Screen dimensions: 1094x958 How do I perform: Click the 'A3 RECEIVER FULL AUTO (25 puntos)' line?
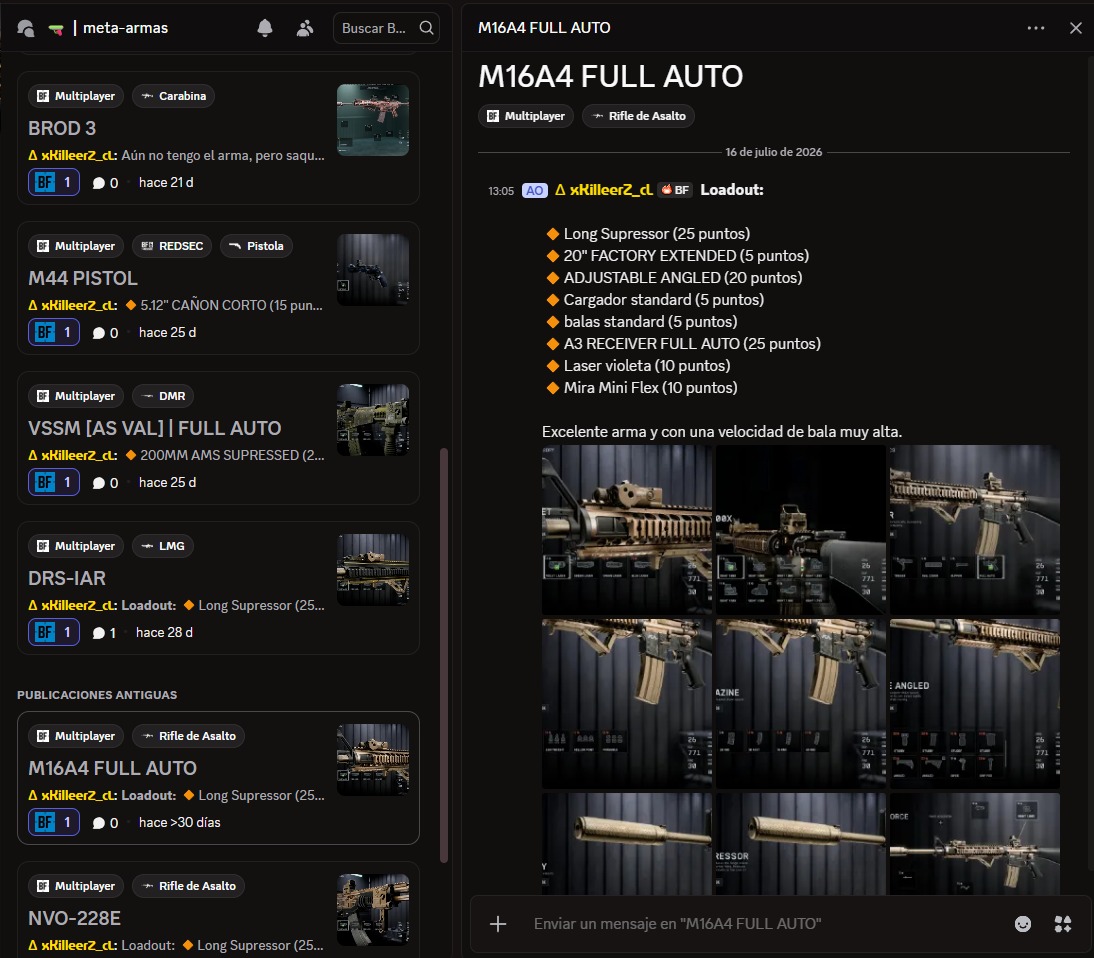(x=692, y=344)
